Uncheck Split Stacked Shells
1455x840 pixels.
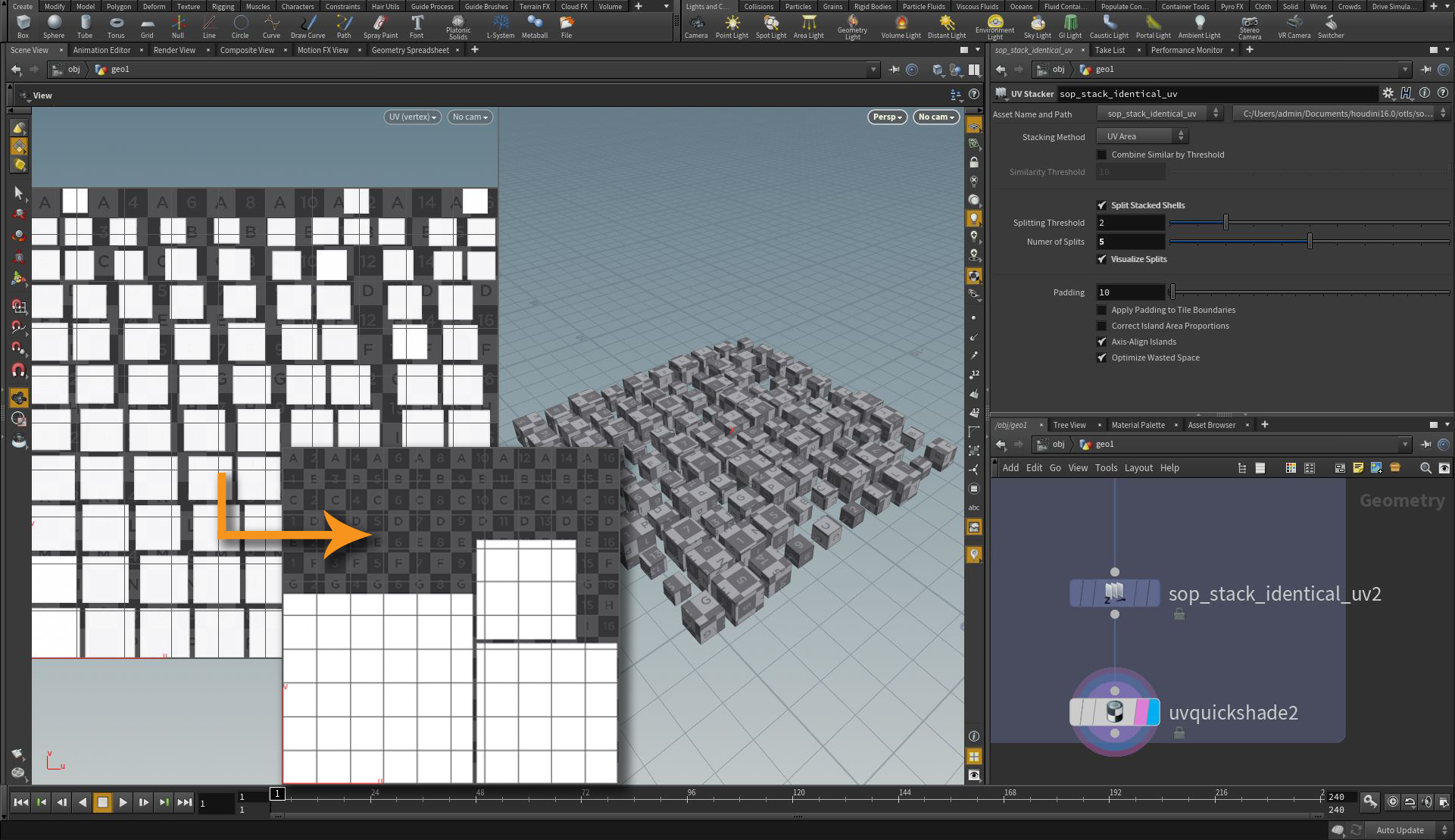coord(1102,205)
